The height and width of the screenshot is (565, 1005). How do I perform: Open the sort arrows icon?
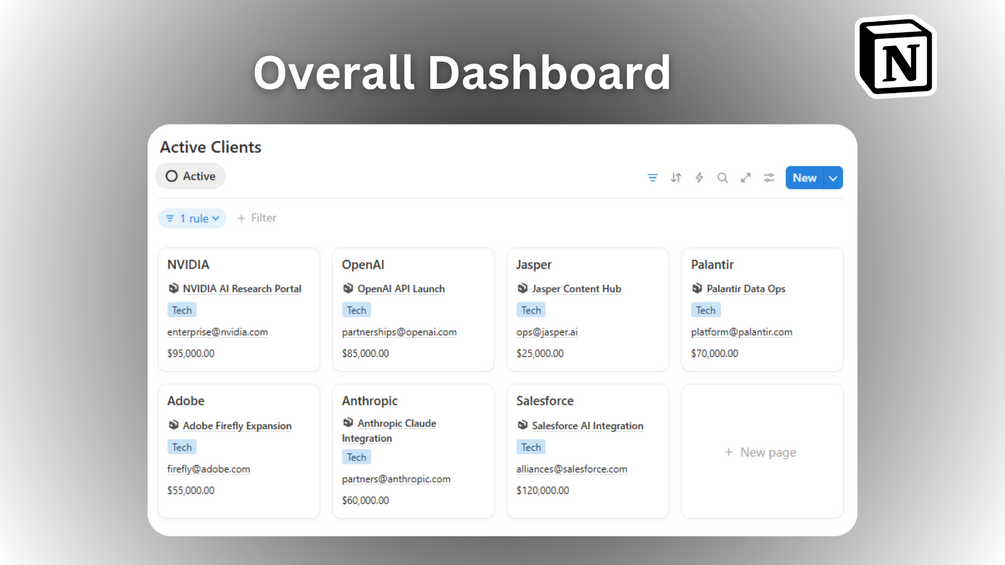676,178
